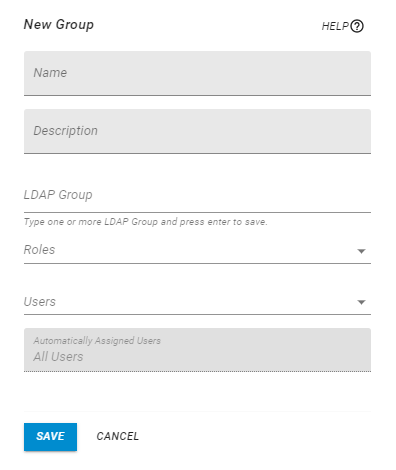Select the LDAP Group input field
396x470 pixels.
click(197, 195)
